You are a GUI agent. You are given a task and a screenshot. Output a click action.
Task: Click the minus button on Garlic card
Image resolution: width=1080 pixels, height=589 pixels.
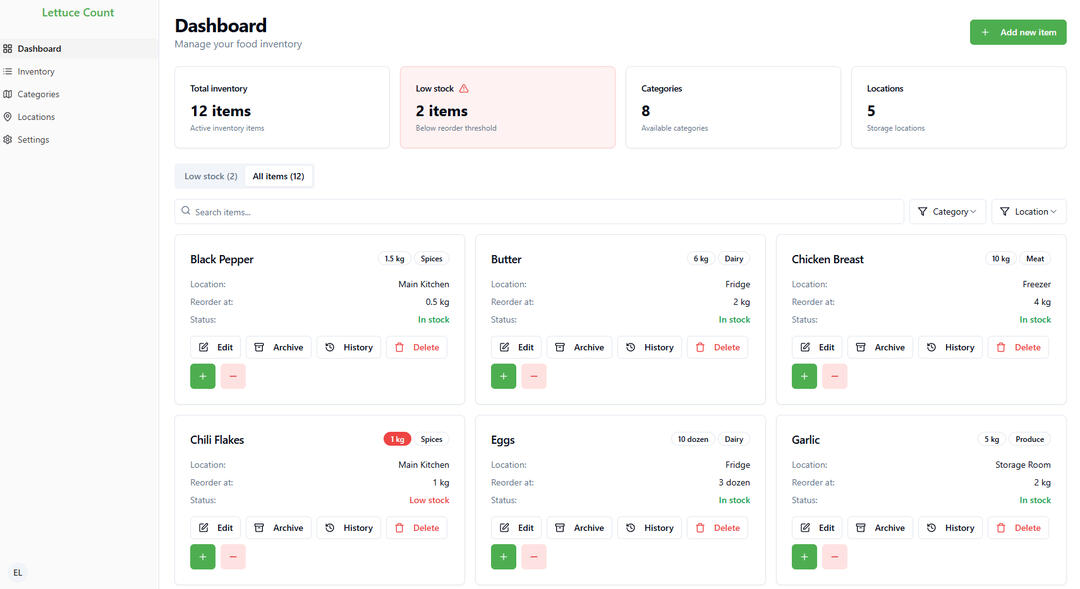click(834, 557)
